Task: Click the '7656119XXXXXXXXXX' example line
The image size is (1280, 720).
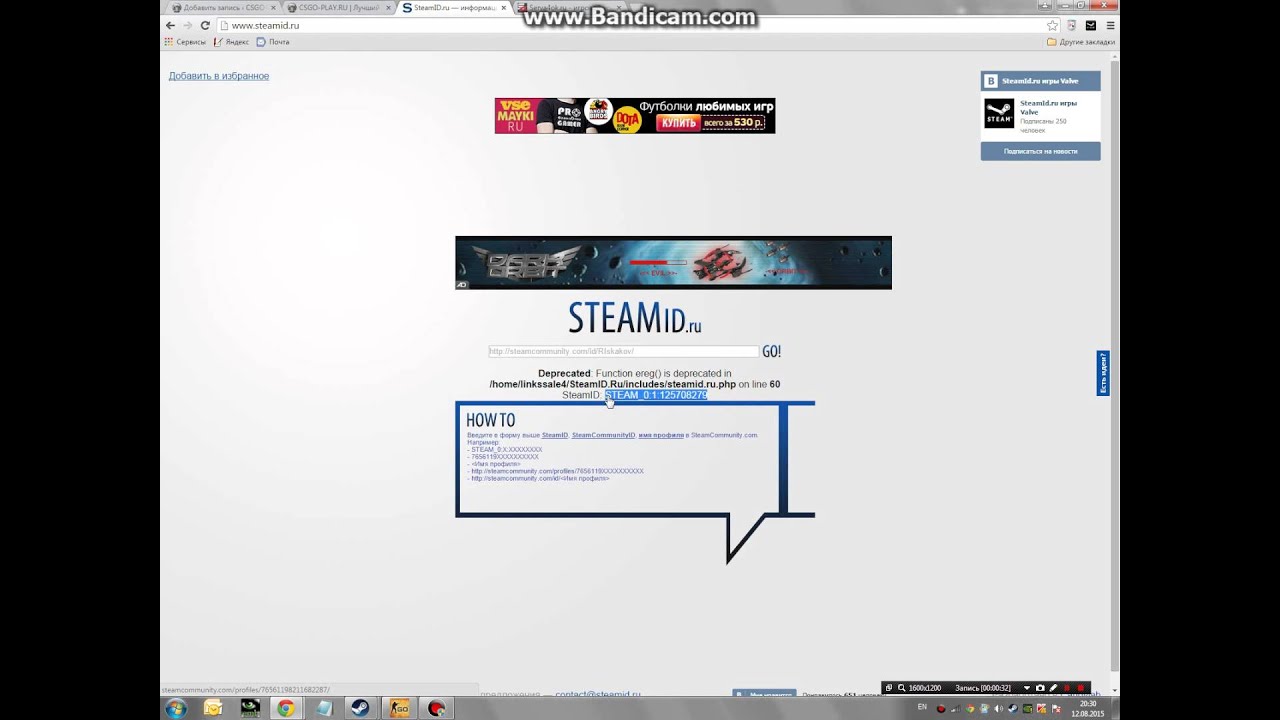Action: [x=503, y=457]
